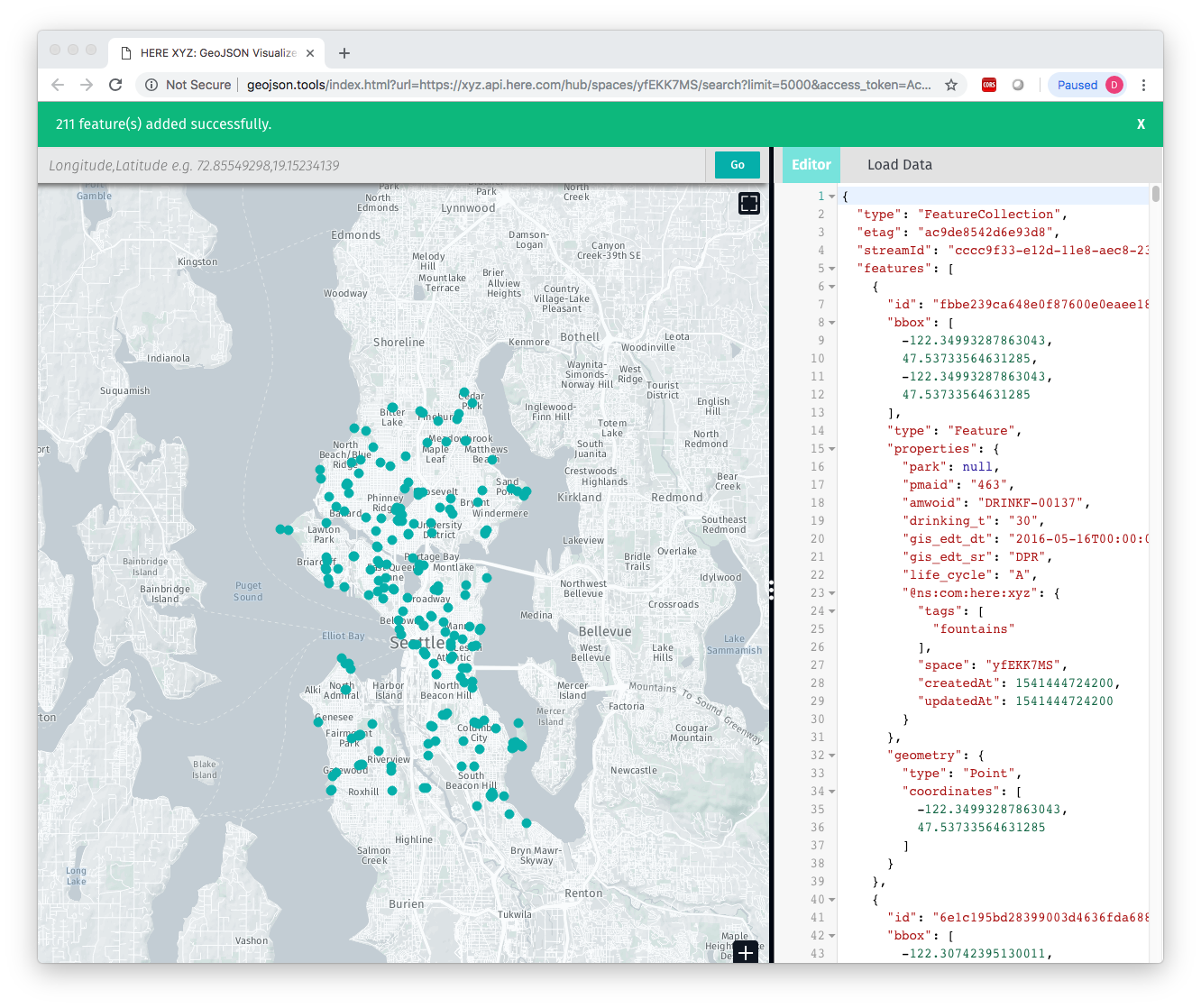Click the Puget Sound label on map

coord(248,591)
